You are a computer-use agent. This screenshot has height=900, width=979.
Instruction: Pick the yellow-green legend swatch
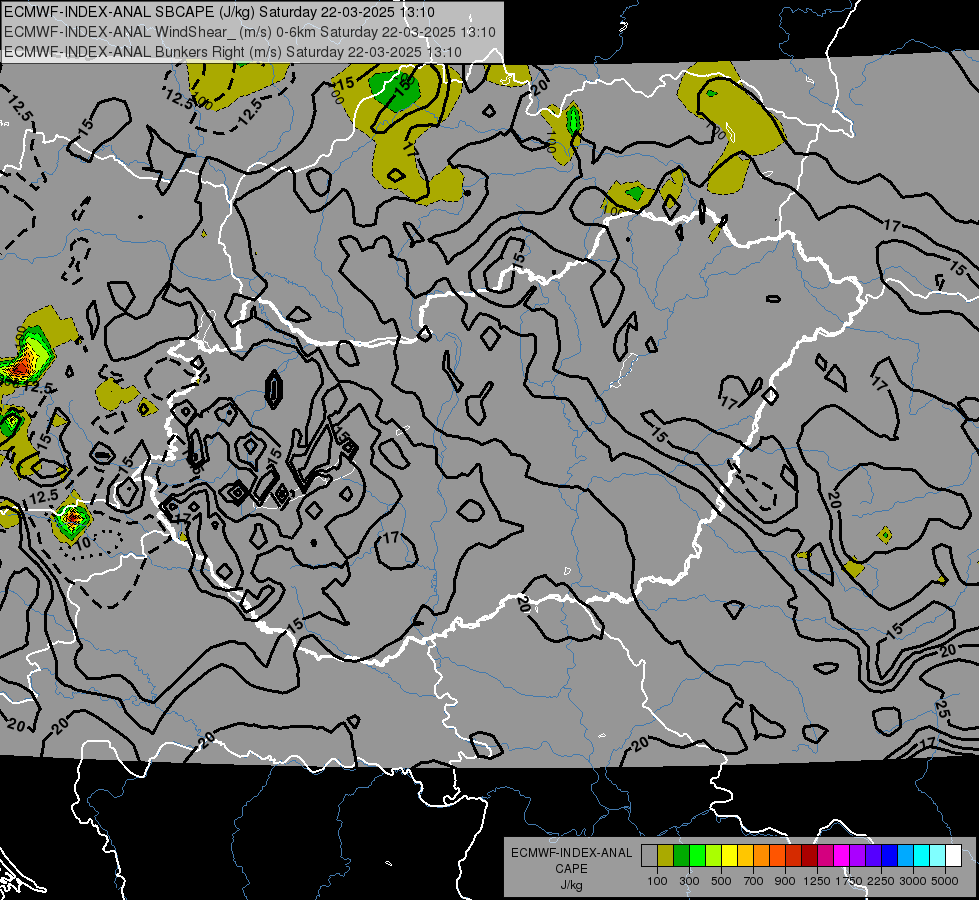(713, 856)
